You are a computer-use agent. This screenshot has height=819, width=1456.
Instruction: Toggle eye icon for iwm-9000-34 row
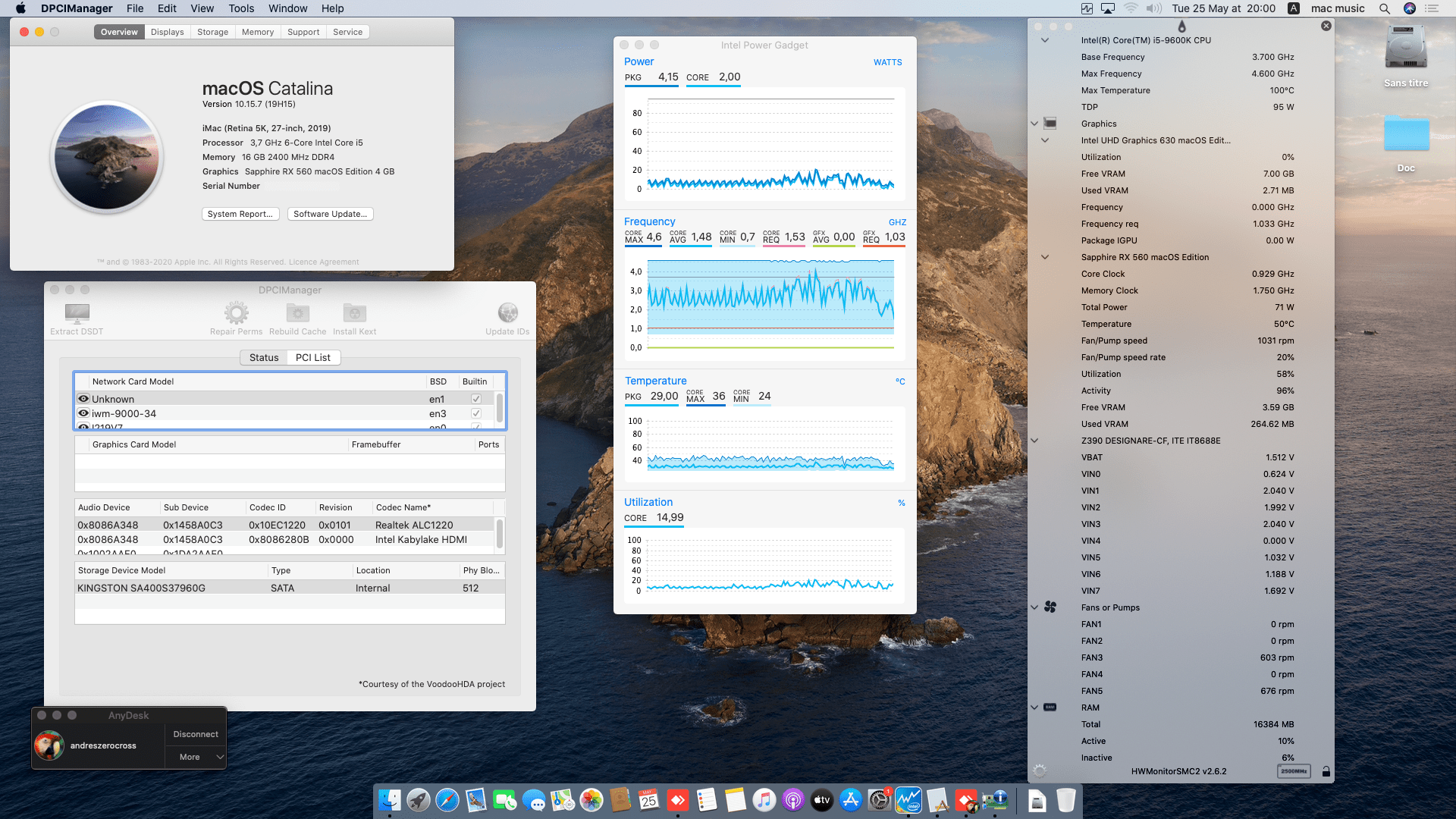pos(83,413)
